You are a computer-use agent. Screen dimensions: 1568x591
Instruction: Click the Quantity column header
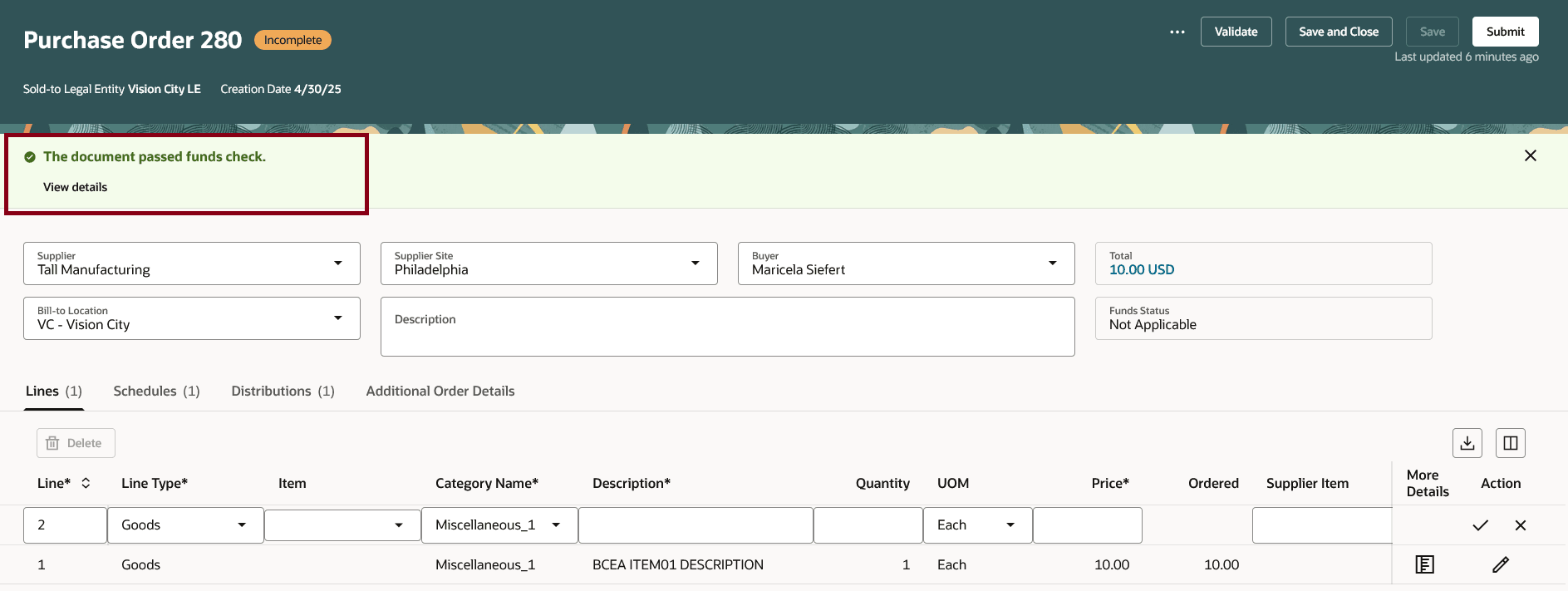[x=882, y=483]
